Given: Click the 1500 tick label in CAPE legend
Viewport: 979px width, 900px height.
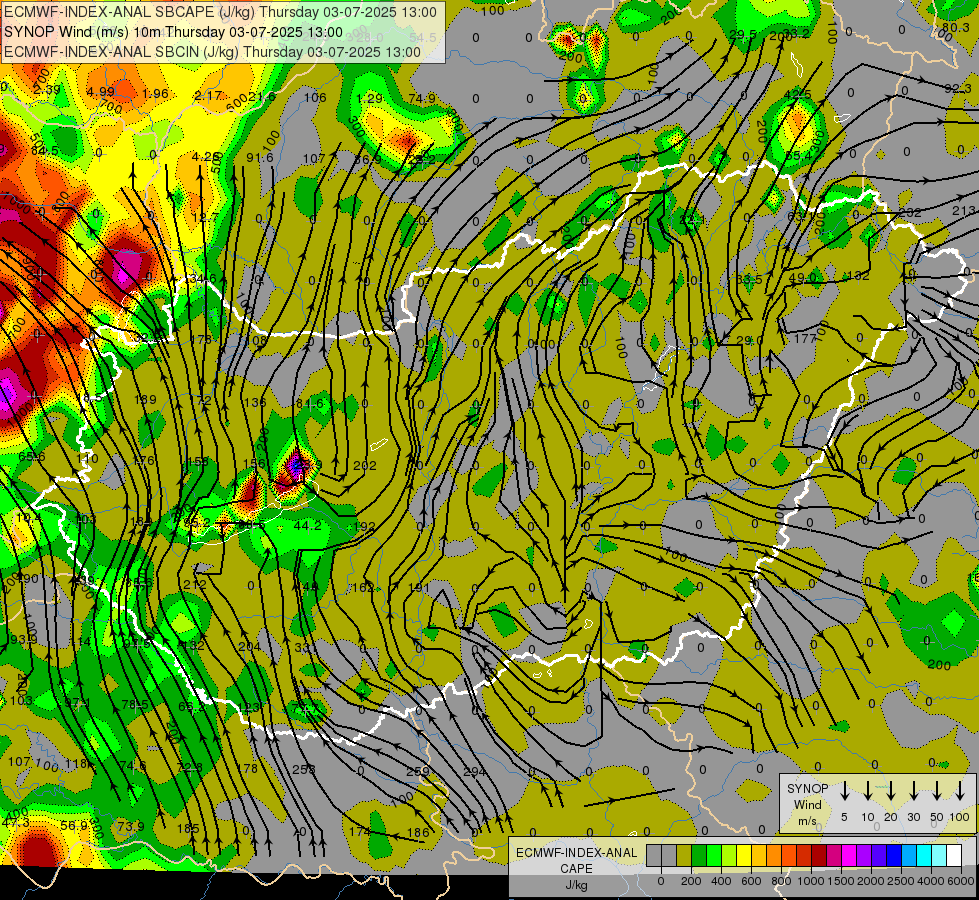Looking at the screenshot, I should 841,881.
